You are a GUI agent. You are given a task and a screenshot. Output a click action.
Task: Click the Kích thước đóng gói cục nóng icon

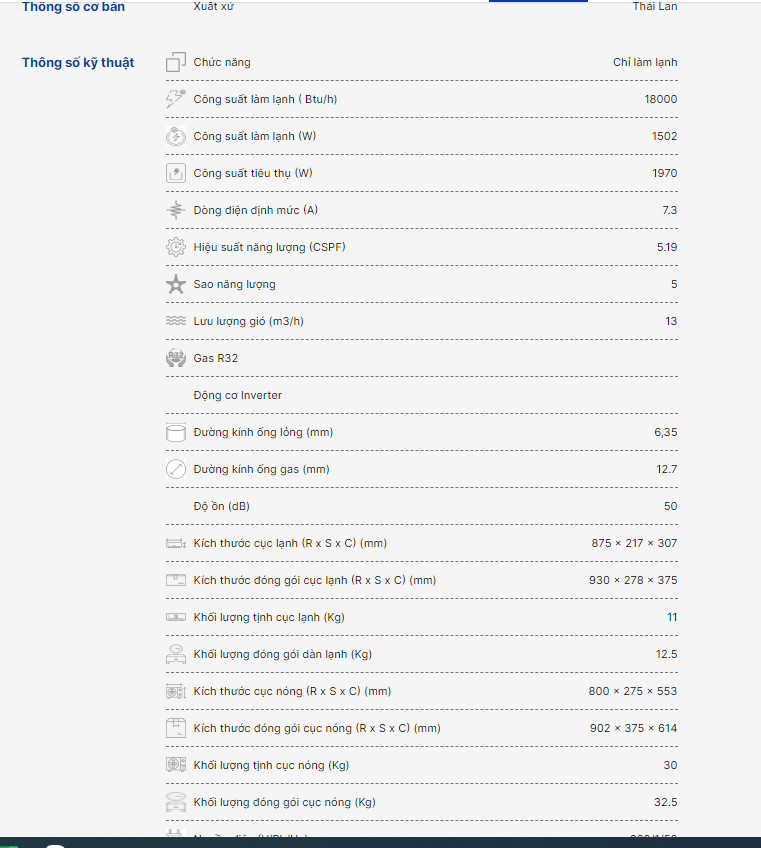pos(176,728)
